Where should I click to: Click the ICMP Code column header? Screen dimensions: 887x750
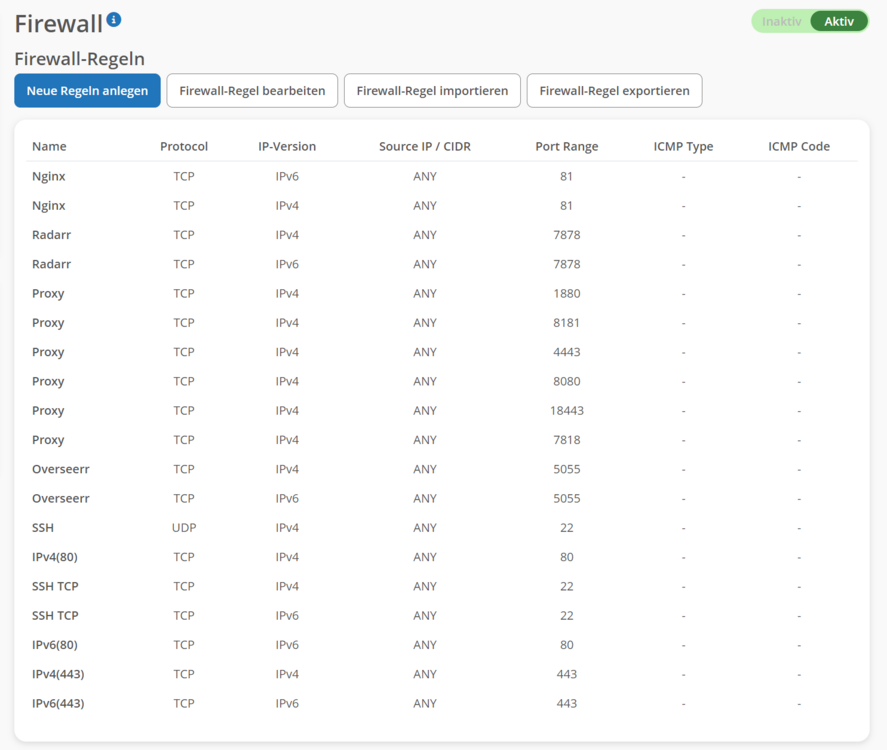[x=799, y=146]
